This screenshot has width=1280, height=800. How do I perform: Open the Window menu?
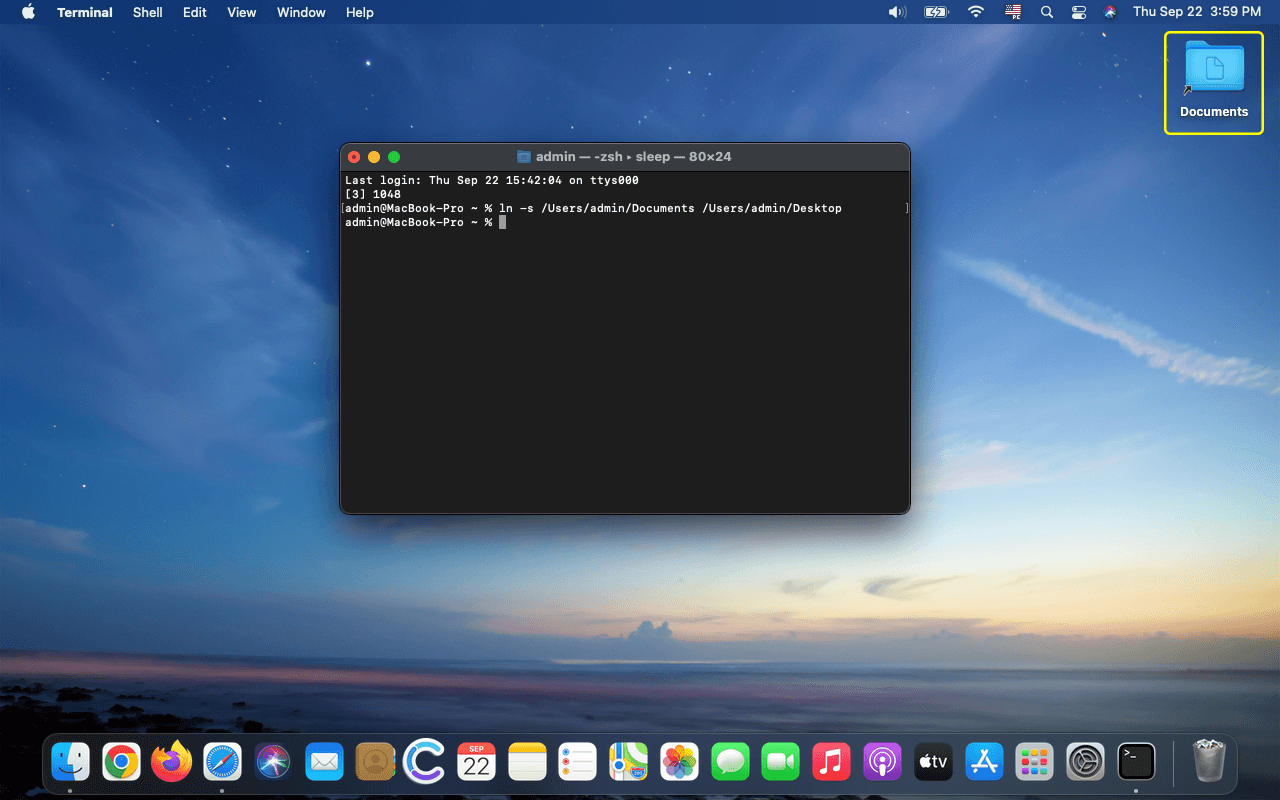pos(301,12)
